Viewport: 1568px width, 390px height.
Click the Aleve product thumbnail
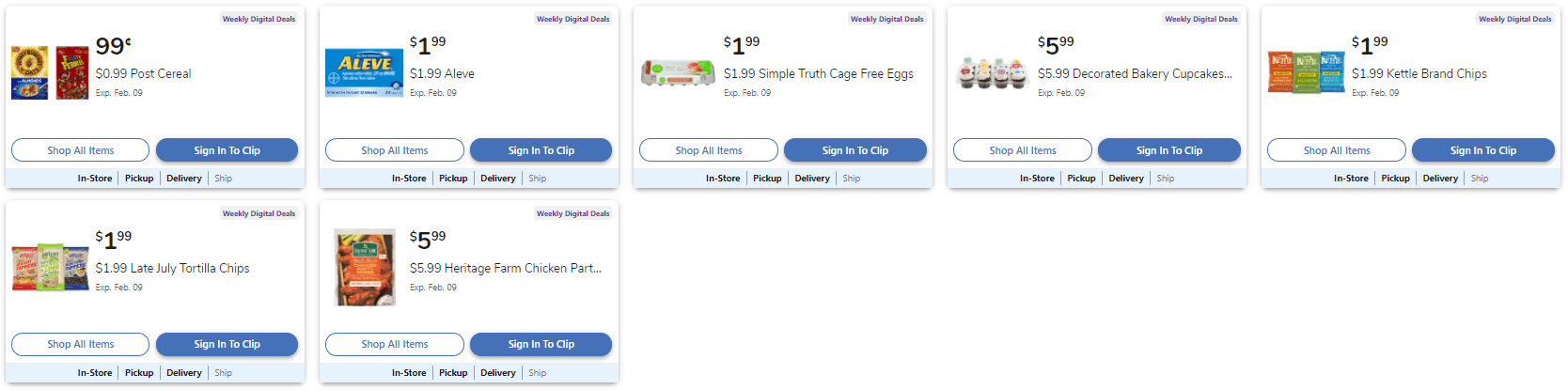coord(364,72)
